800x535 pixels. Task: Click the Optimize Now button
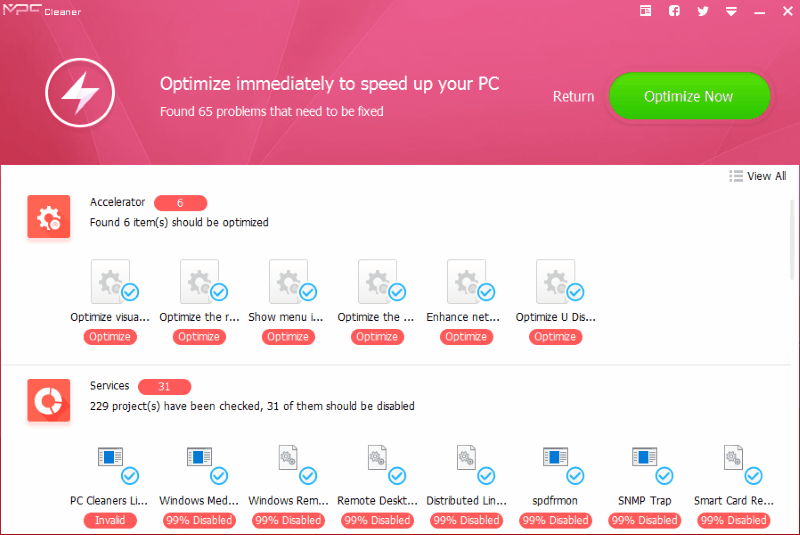point(689,96)
